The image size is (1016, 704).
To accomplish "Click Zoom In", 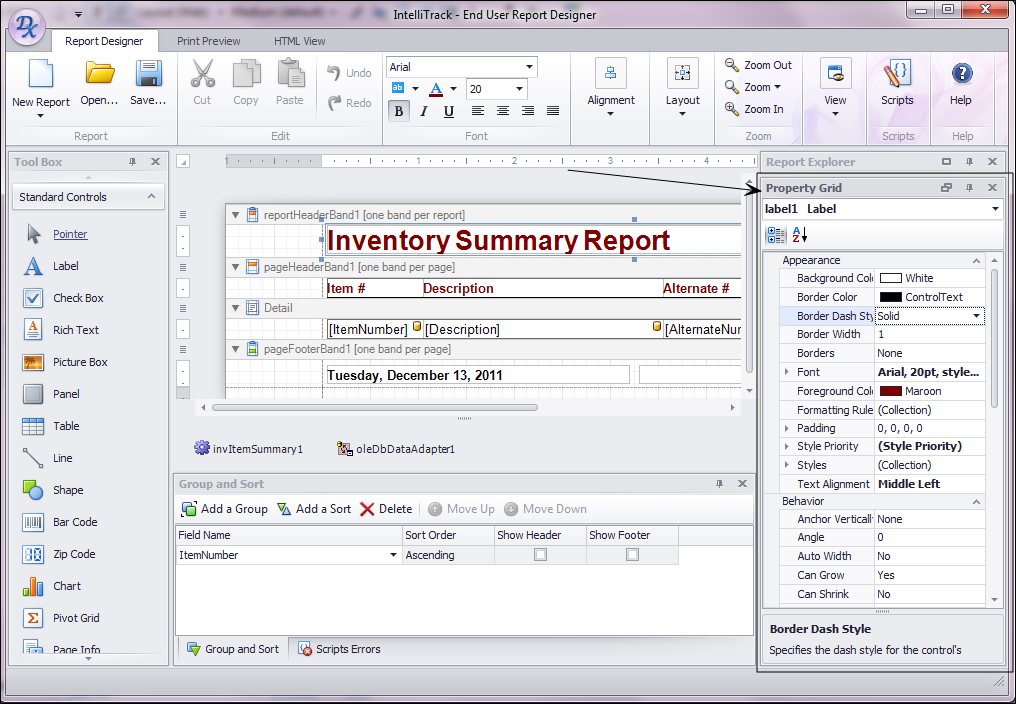I will pyautogui.click(x=754, y=109).
